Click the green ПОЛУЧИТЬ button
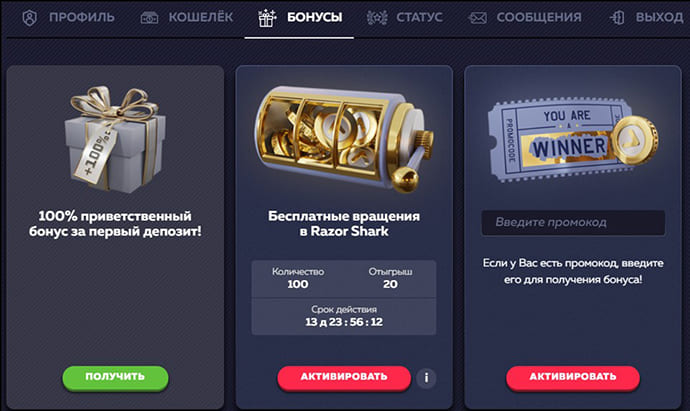This screenshot has width=690, height=411. 115,378
